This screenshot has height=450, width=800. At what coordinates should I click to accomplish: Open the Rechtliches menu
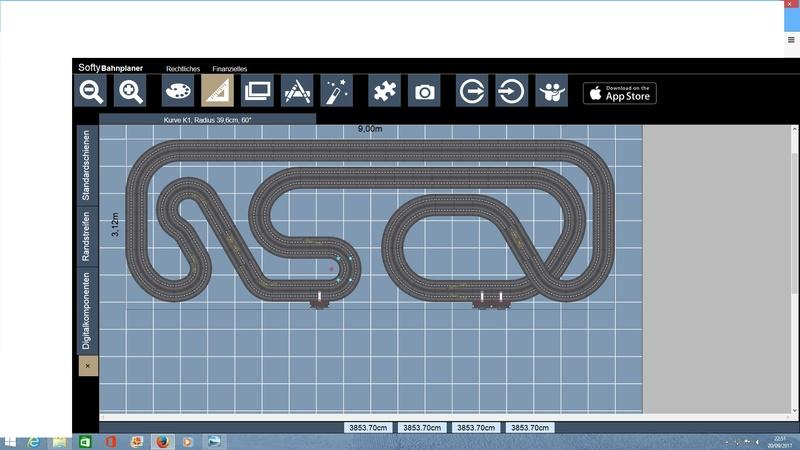coord(183,68)
